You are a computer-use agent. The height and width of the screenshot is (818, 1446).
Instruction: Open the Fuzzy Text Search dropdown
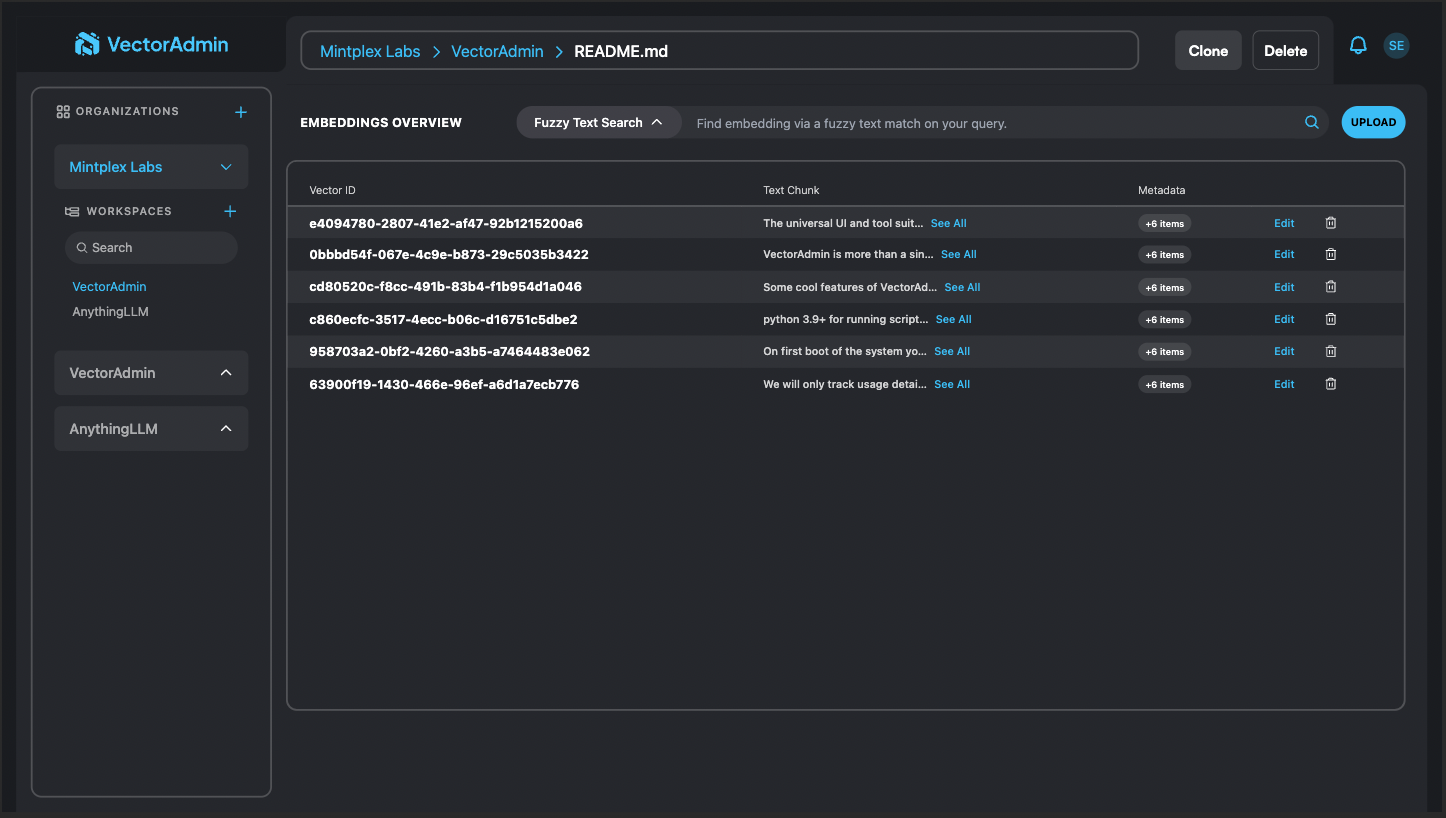(x=598, y=123)
